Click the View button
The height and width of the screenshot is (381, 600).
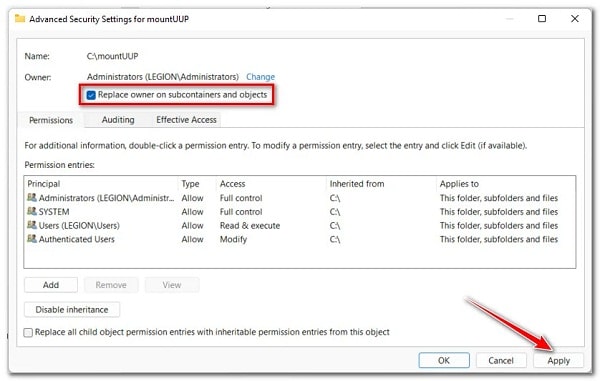pos(172,285)
